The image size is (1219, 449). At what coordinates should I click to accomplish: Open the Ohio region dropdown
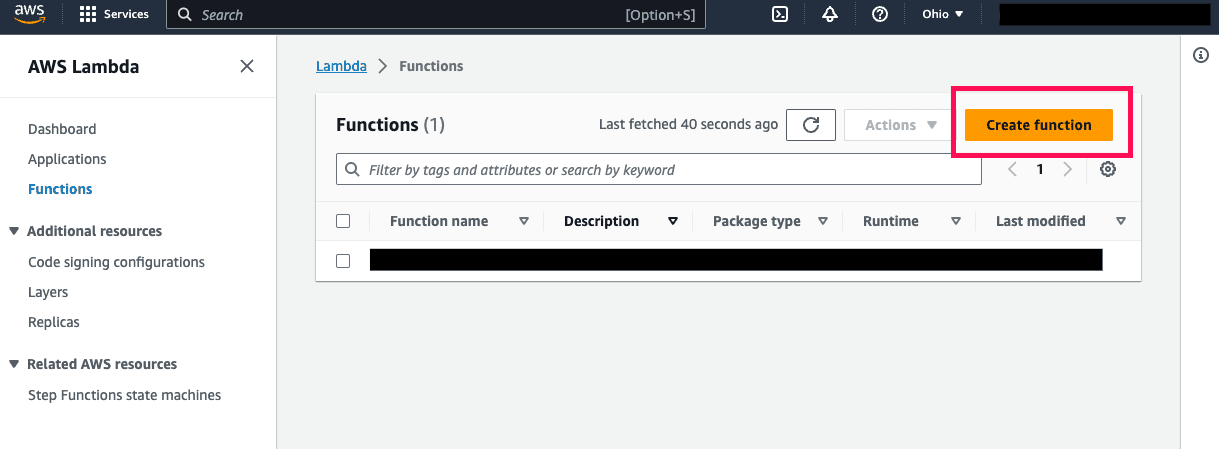click(943, 14)
